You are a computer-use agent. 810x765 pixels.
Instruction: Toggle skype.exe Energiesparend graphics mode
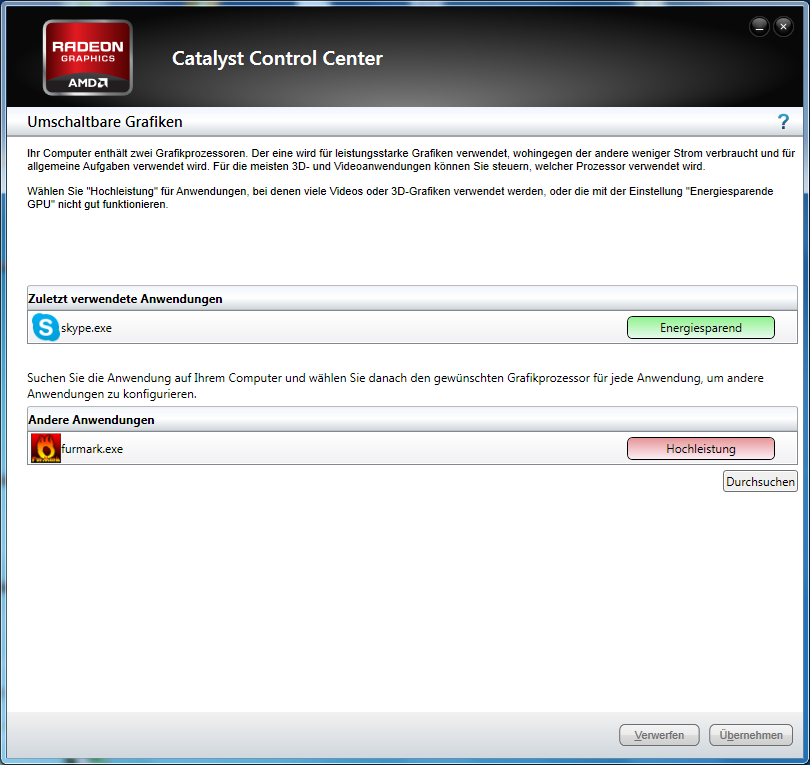pyautogui.click(x=700, y=327)
